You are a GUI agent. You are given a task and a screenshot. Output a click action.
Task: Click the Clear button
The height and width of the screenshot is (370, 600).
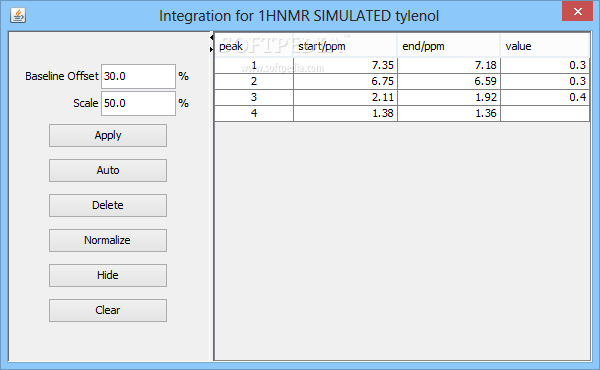[108, 310]
